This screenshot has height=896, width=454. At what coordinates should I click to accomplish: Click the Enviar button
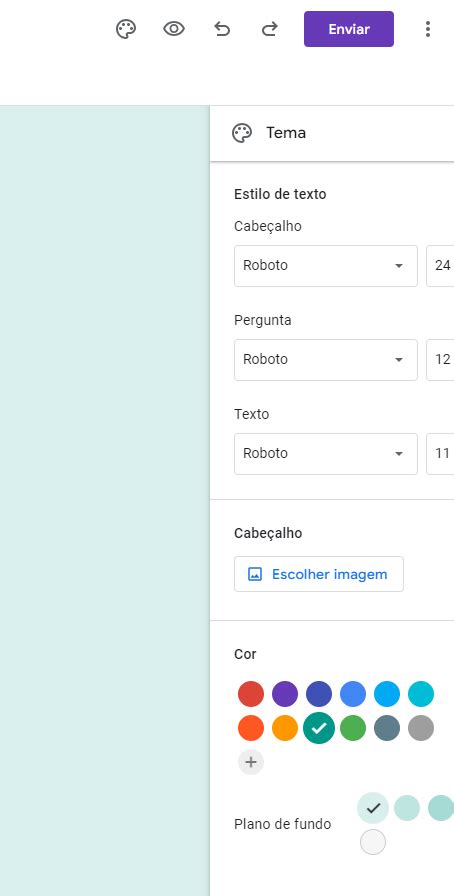coord(349,29)
